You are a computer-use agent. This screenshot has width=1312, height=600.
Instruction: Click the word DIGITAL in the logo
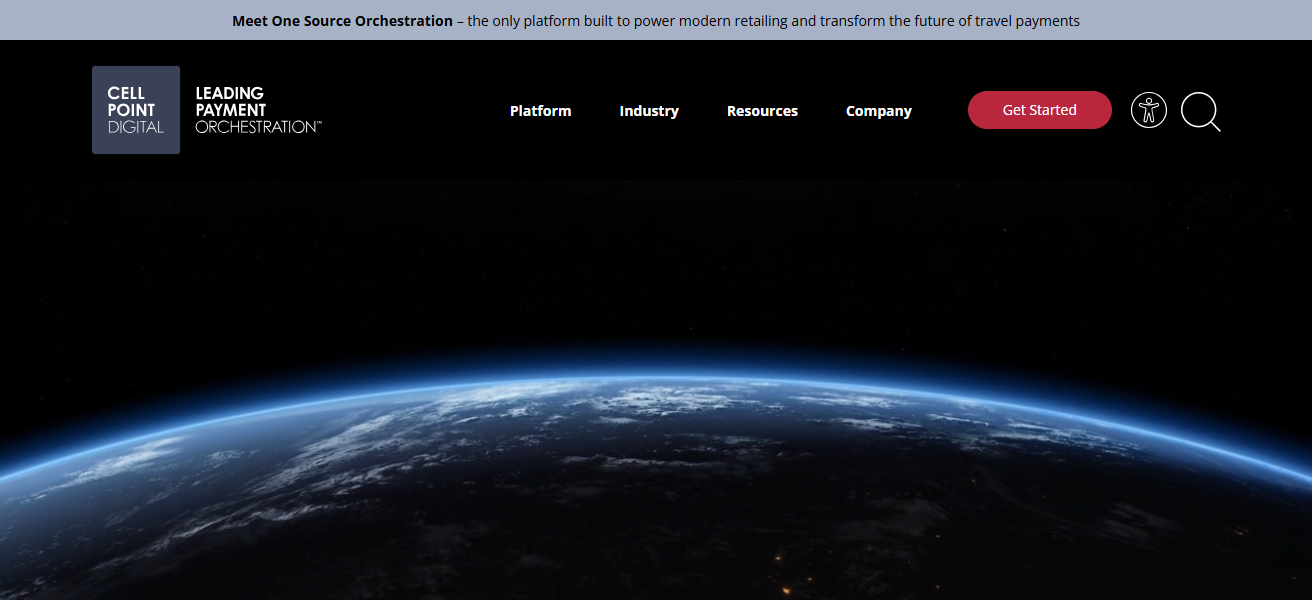[x=136, y=127]
